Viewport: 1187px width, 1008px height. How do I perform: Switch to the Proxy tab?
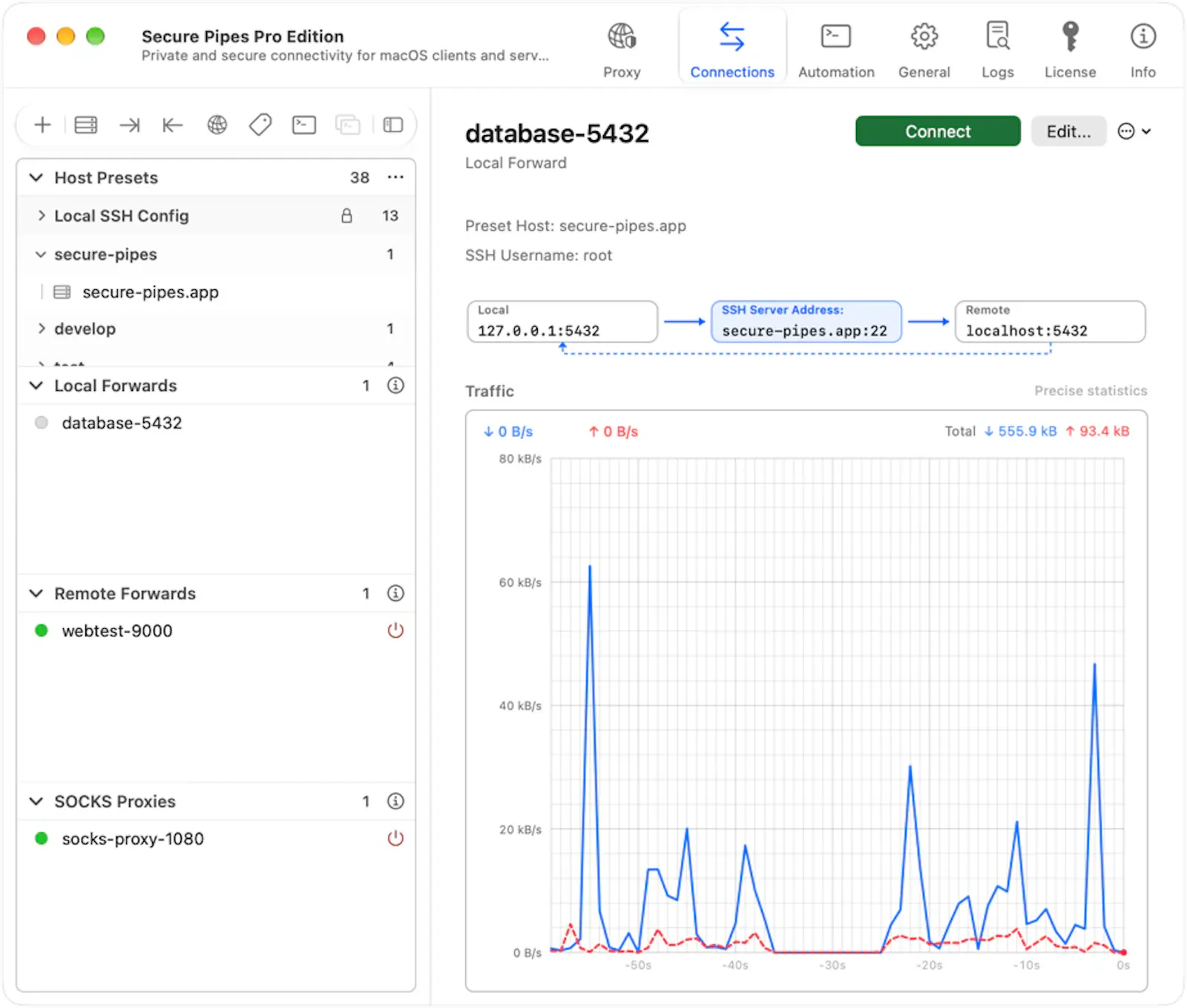point(622,50)
